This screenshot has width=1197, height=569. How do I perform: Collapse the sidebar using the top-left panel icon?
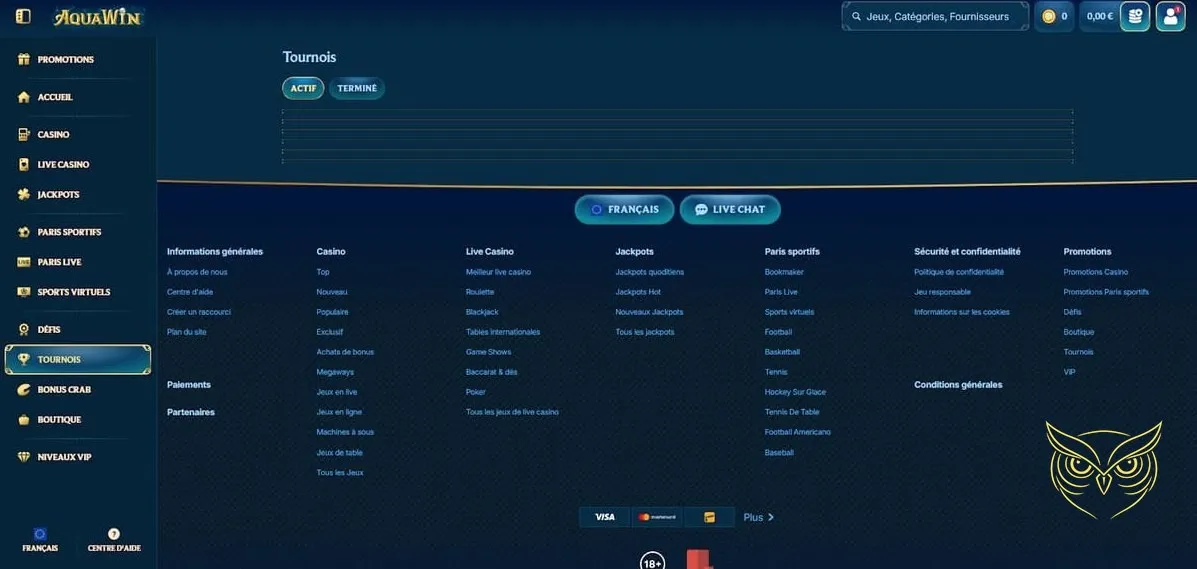(x=23, y=16)
